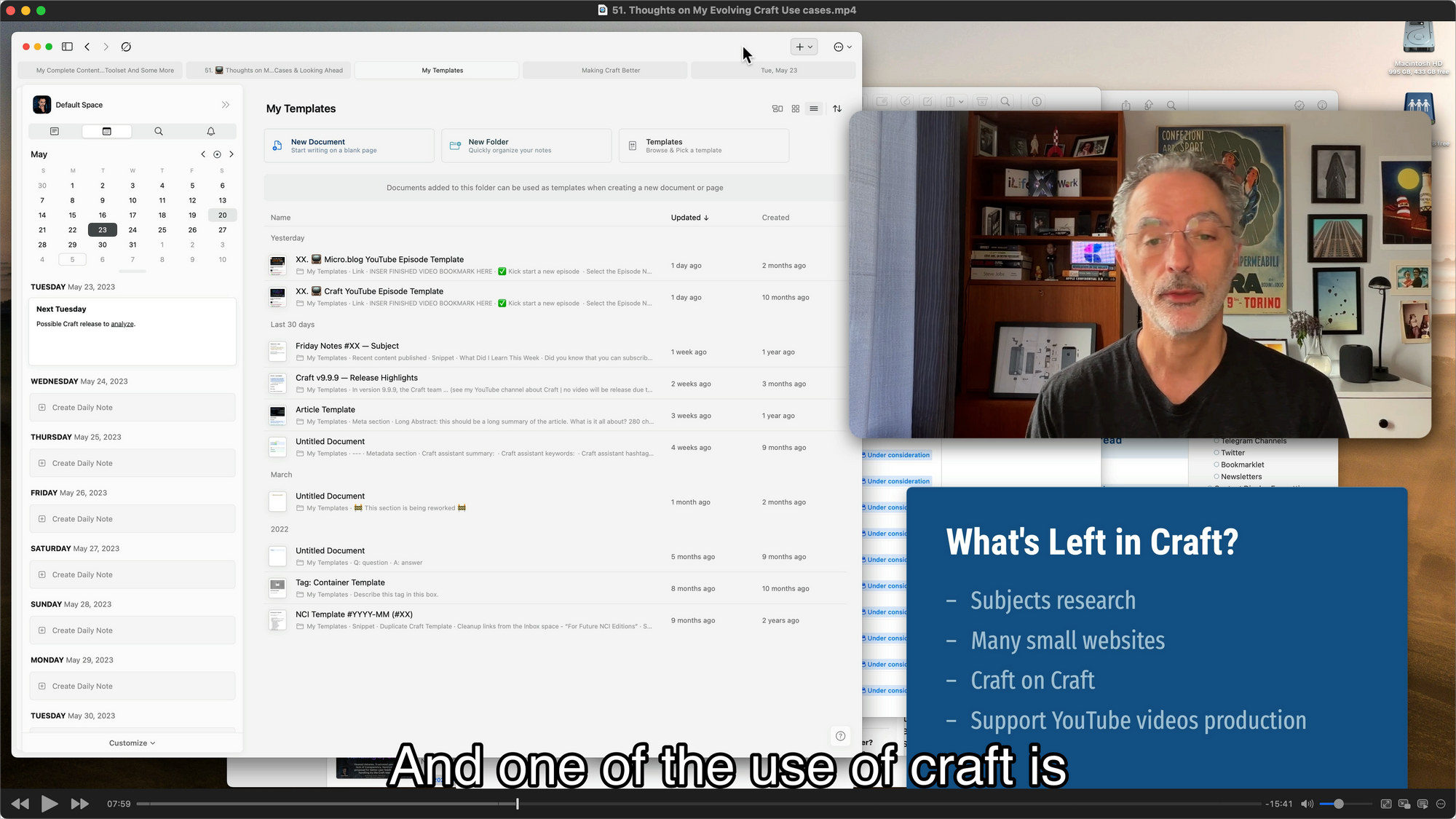Switch templates to board view layout
Image resolution: width=1456 pixels, height=819 pixels.
pyautogui.click(x=777, y=108)
